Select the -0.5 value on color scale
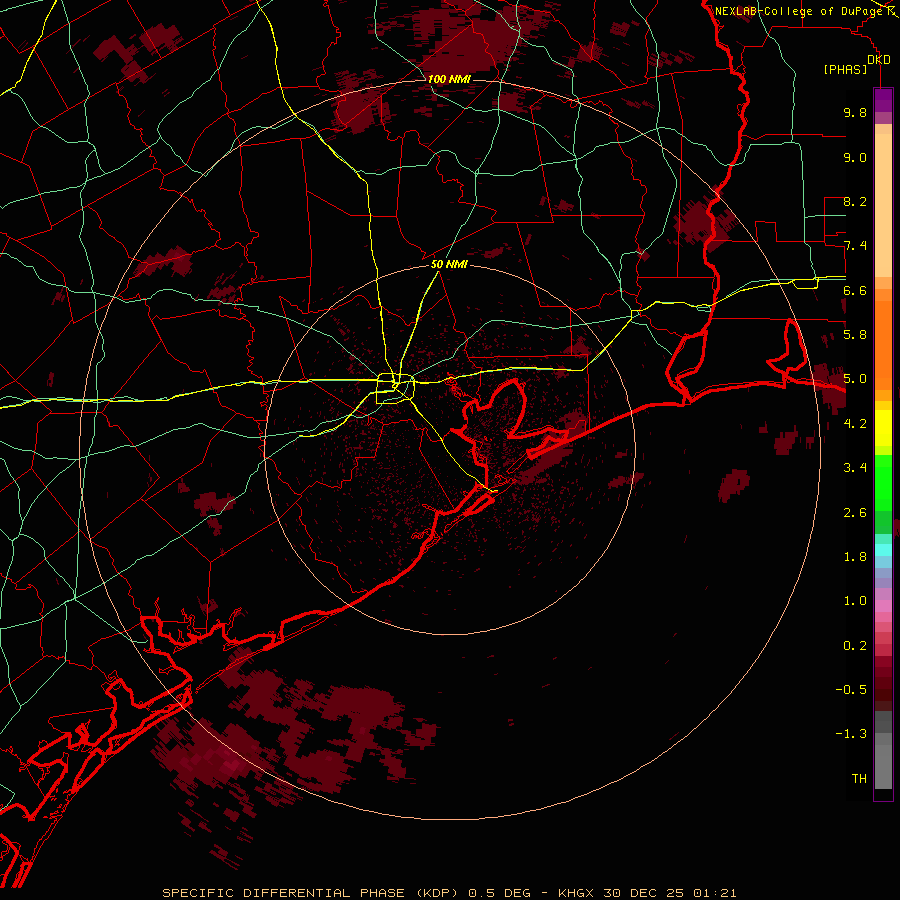This screenshot has width=900, height=900. point(851,690)
